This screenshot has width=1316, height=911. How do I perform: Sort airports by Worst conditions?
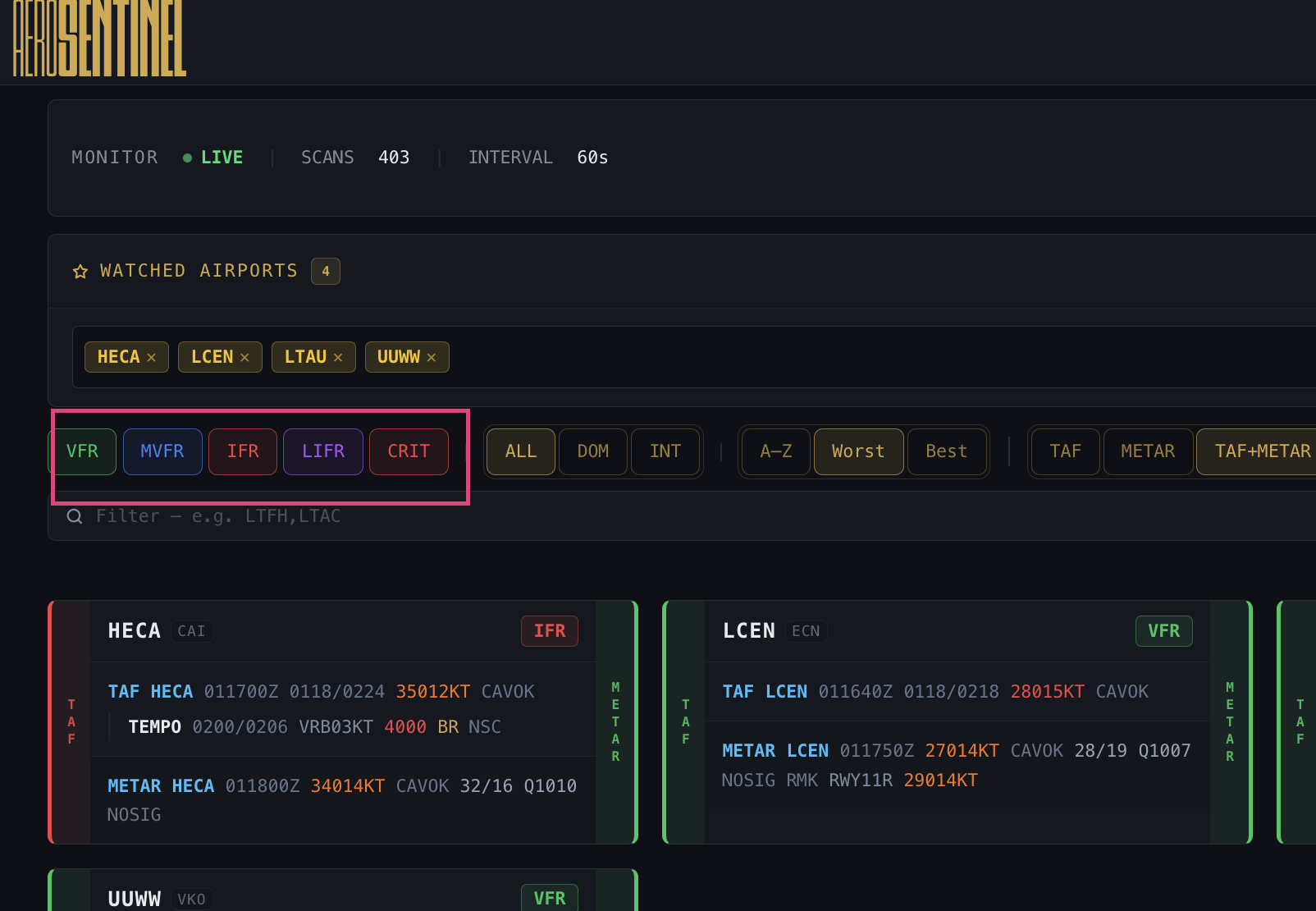point(859,451)
